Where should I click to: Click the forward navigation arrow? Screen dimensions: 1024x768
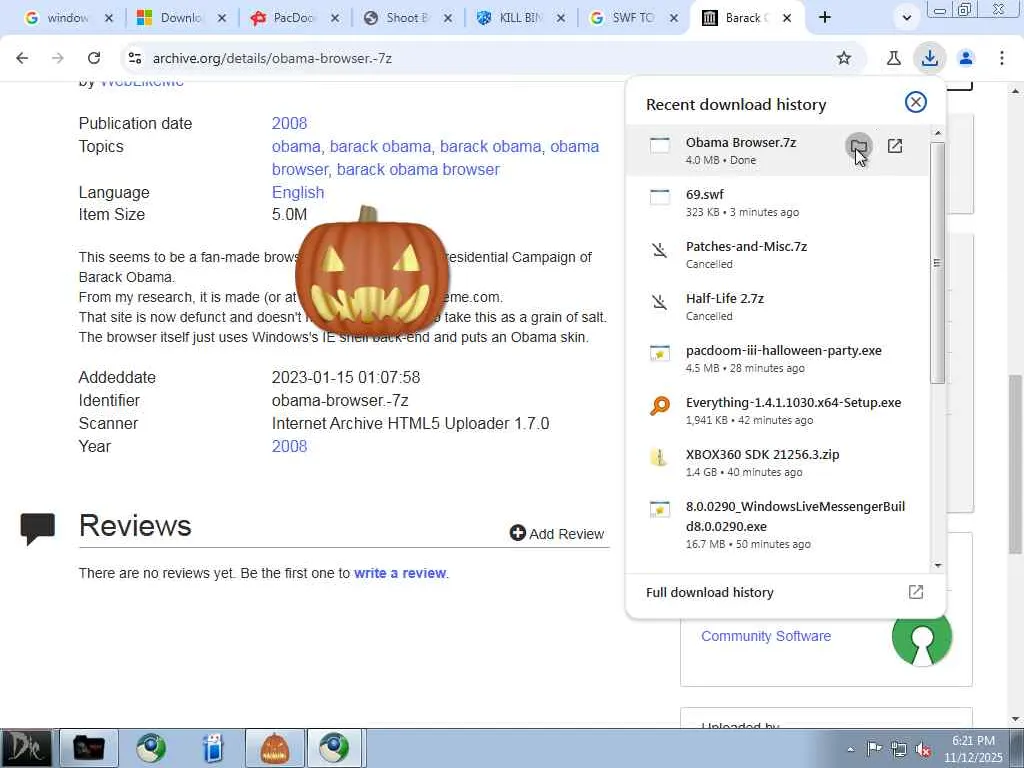point(57,58)
